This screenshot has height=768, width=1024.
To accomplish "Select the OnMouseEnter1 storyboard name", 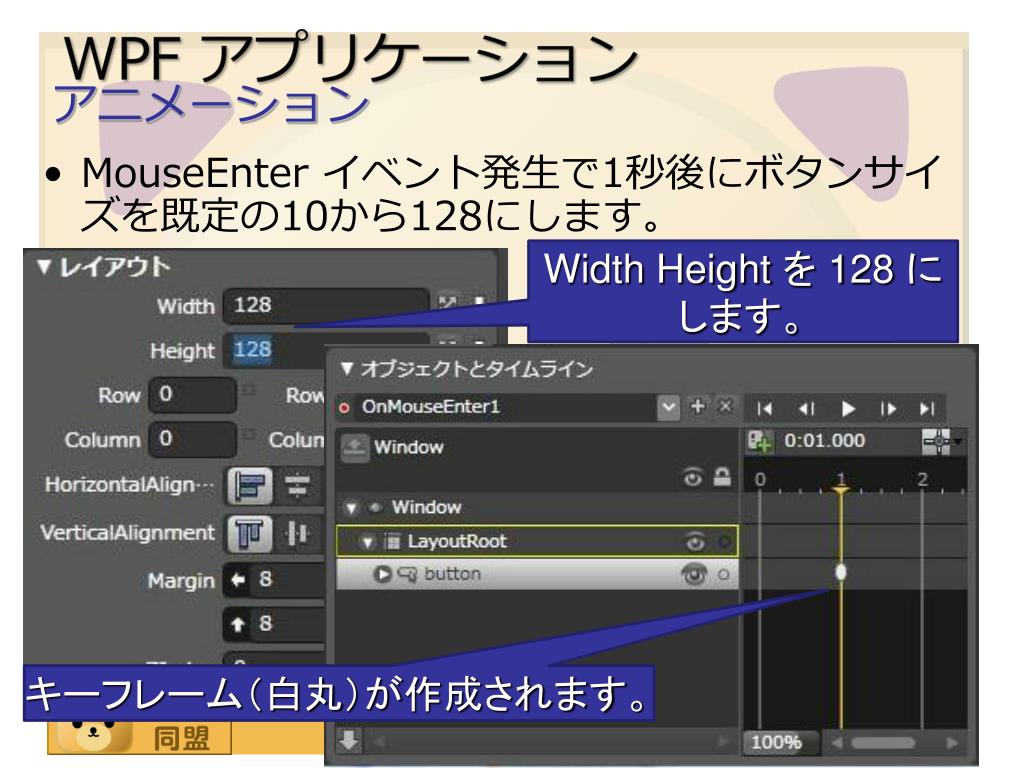I will pos(431,407).
